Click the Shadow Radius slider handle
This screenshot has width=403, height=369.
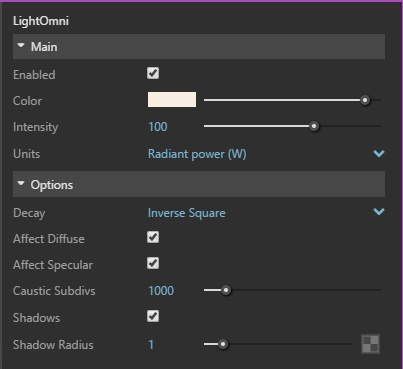(223, 344)
